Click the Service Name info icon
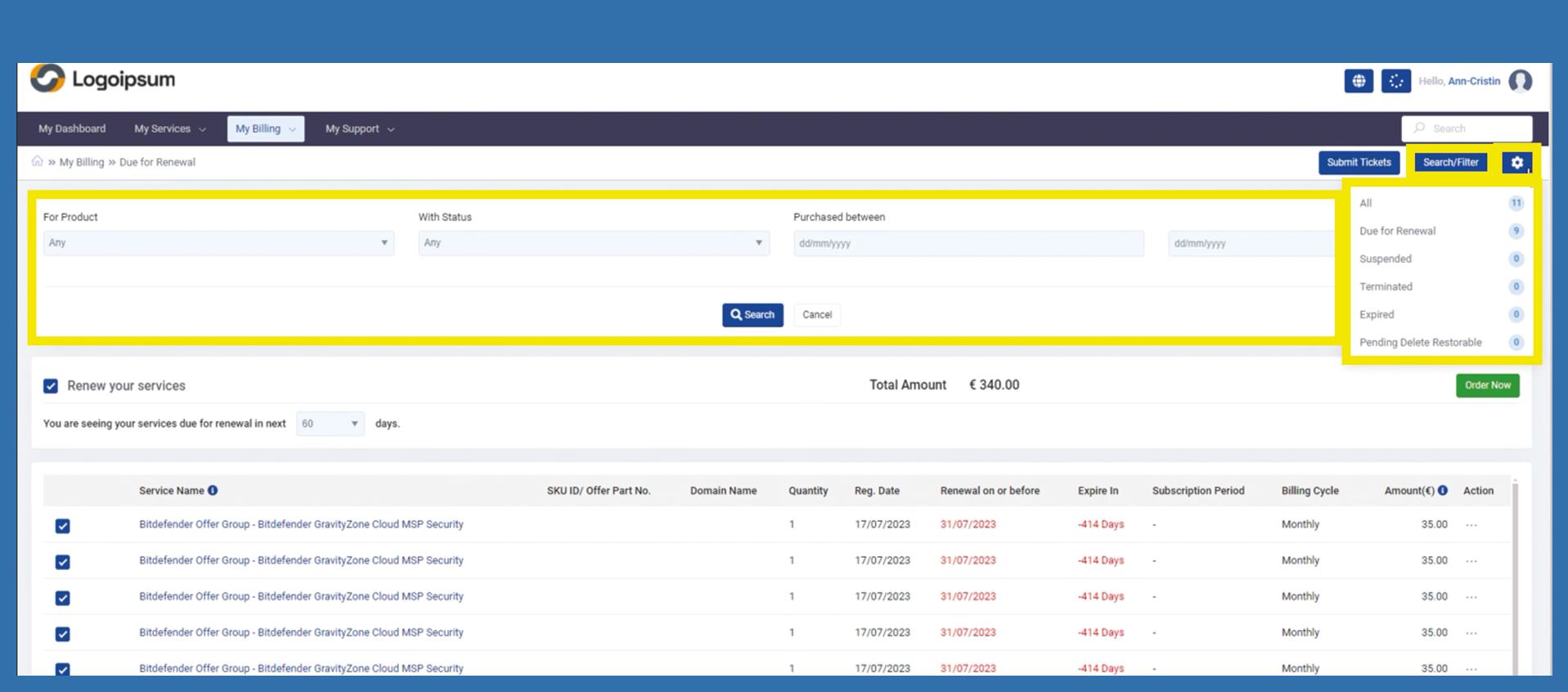Image resolution: width=1568 pixels, height=692 pixels. coord(213,491)
